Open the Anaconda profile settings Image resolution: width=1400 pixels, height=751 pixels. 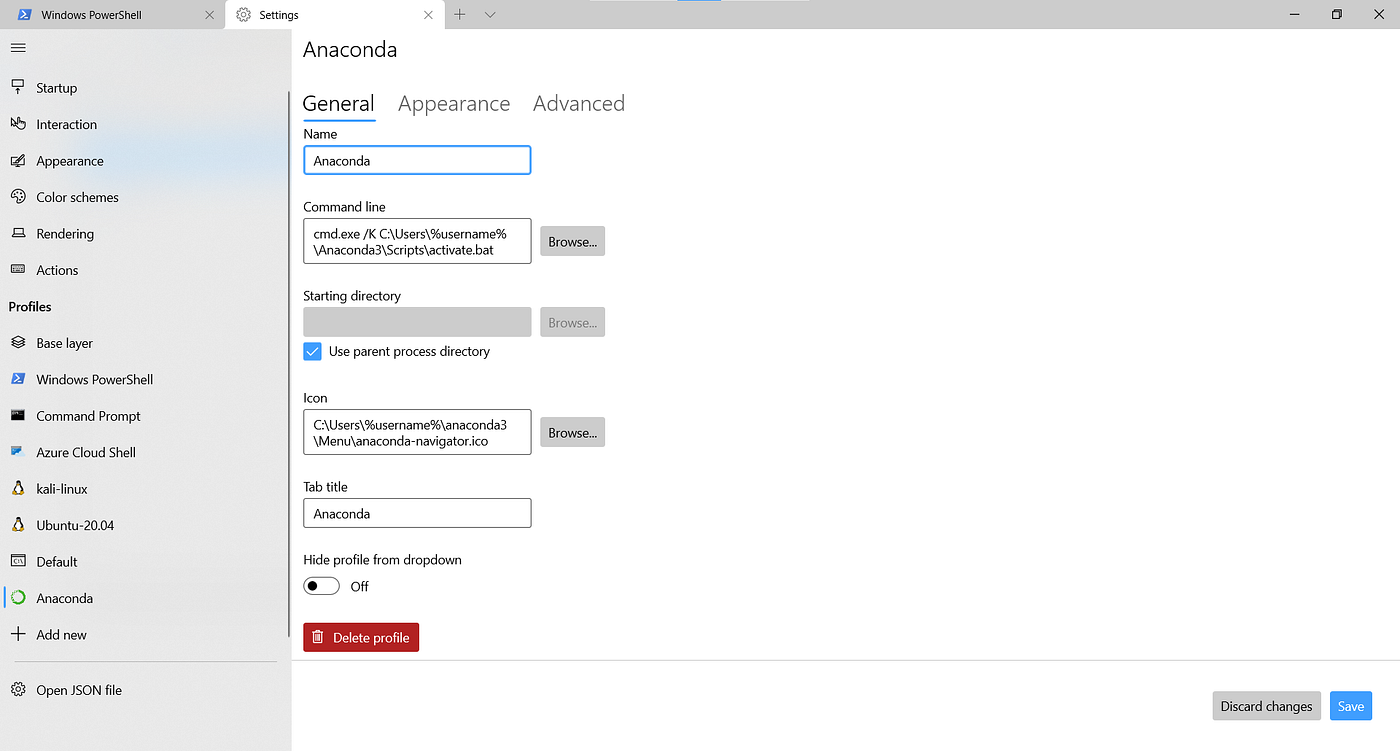(x=63, y=597)
